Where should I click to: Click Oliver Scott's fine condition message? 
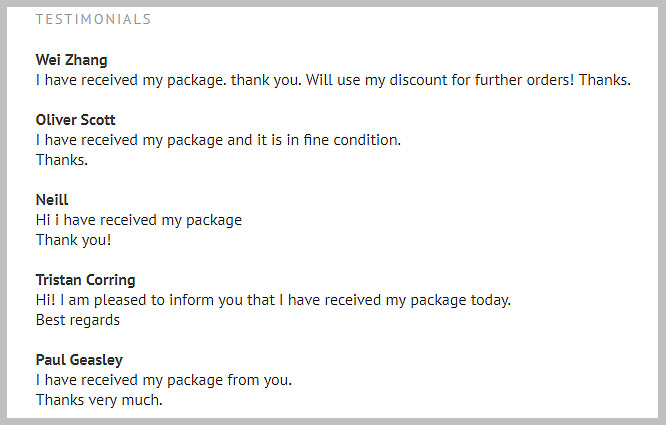[218, 140]
